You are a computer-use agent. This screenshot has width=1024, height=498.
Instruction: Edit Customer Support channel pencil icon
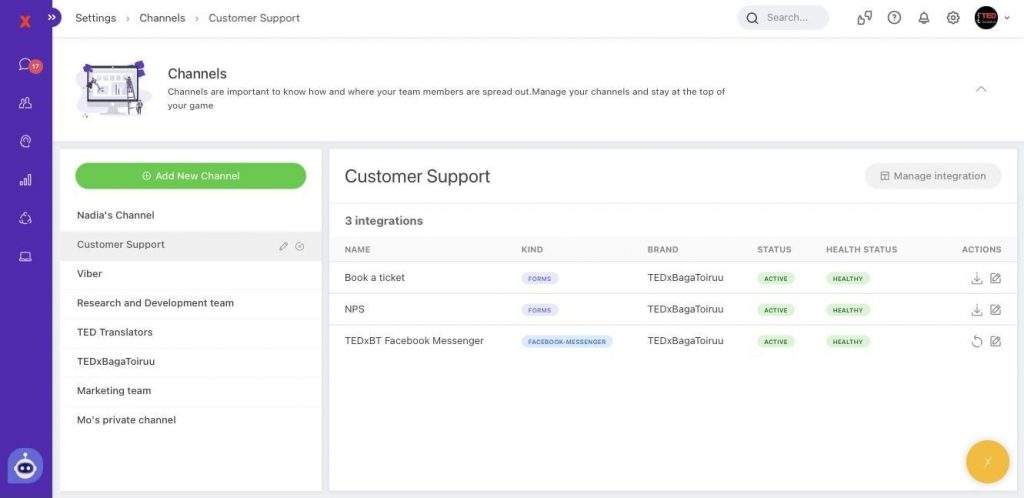coord(283,246)
